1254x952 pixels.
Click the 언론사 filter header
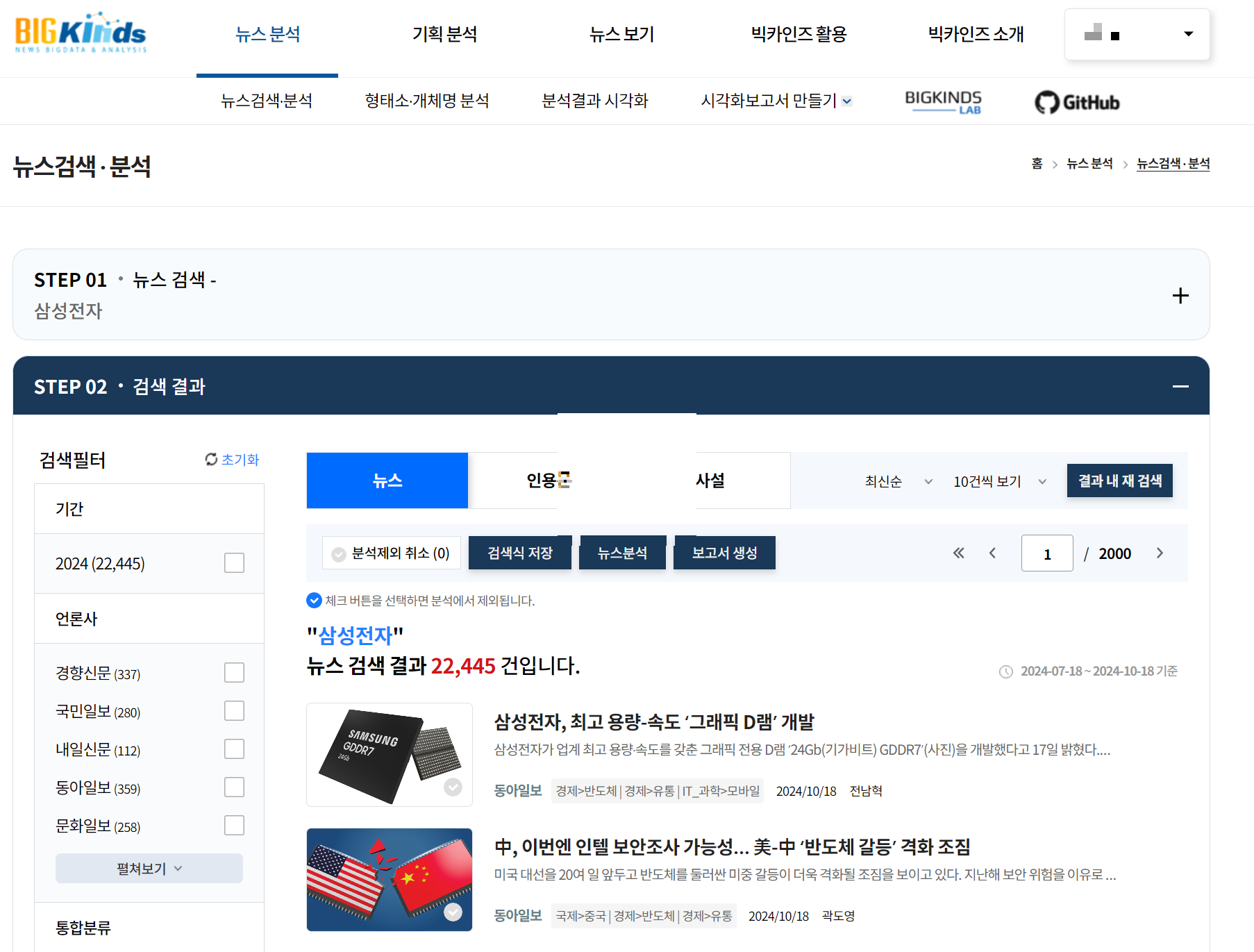point(149,618)
